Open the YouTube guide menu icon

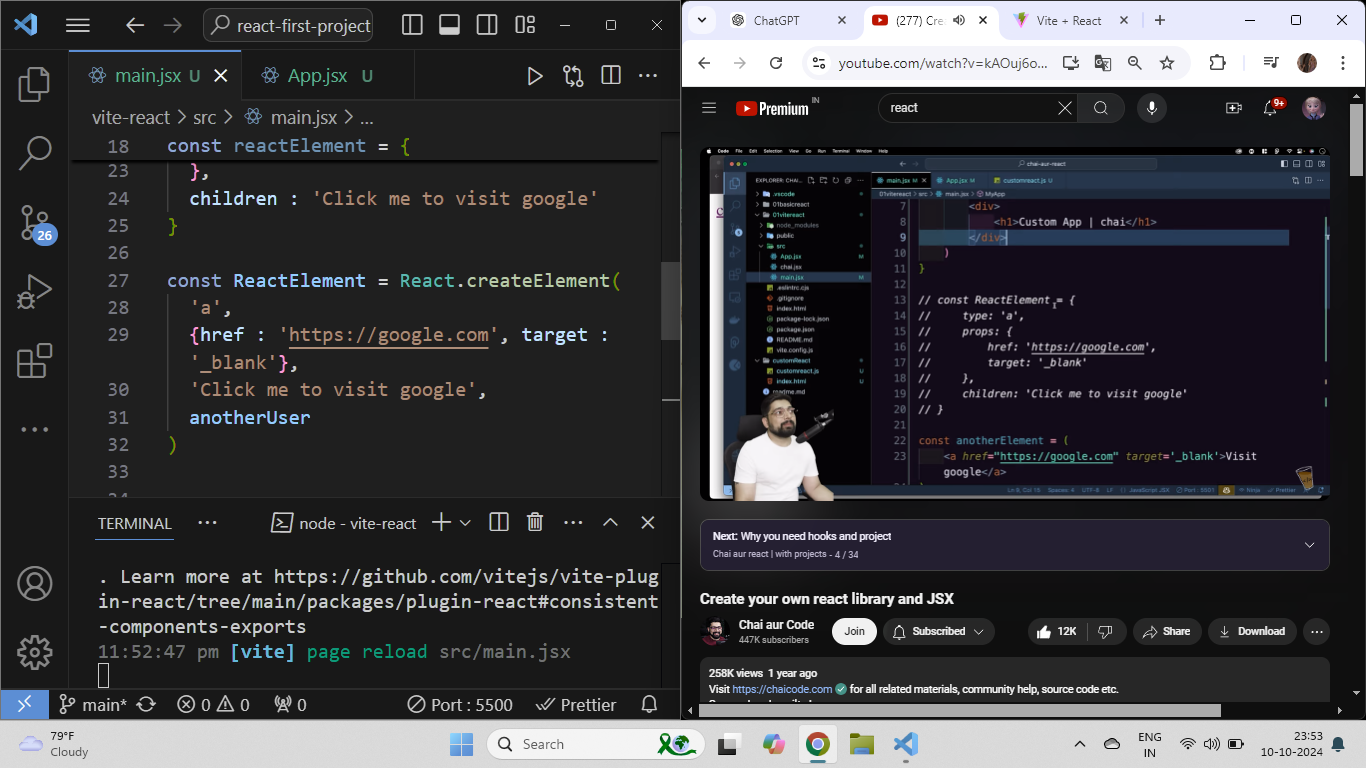tap(709, 108)
